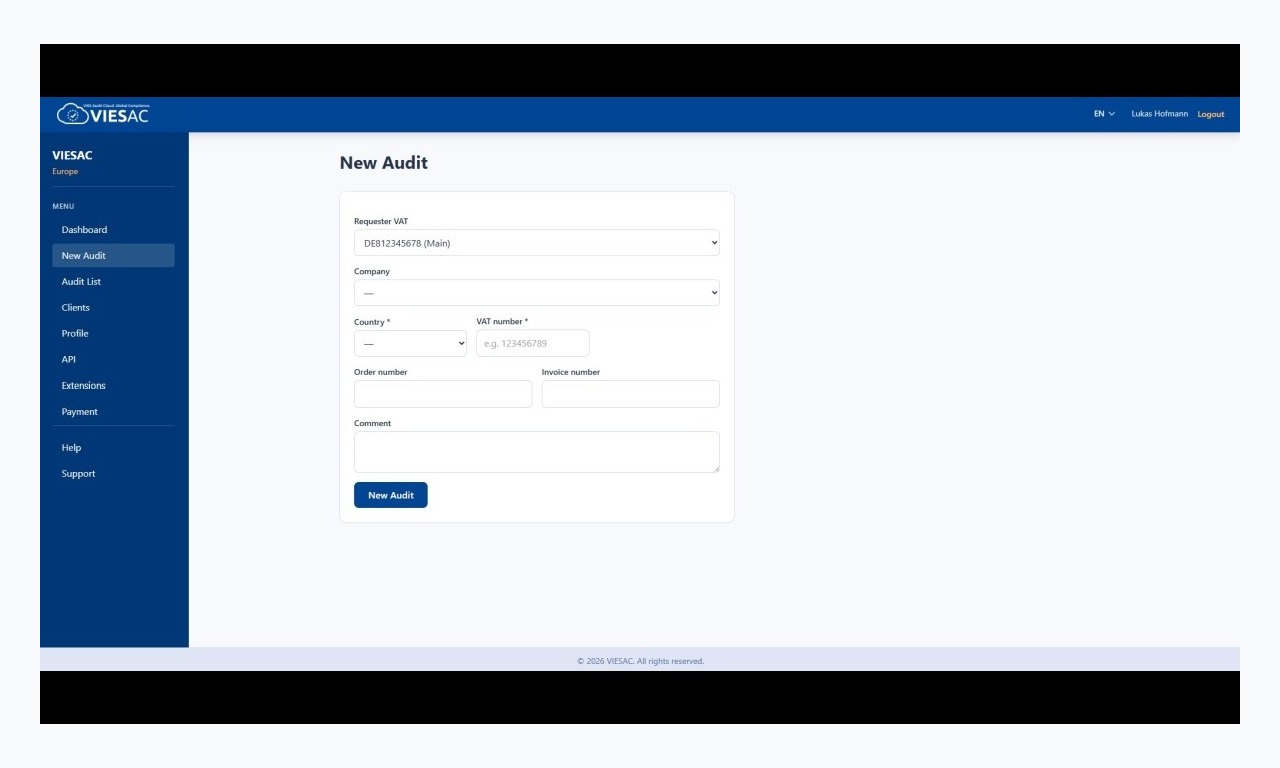The image size is (1280, 768).
Task: Choose a Country from the dropdown
Action: [410, 343]
